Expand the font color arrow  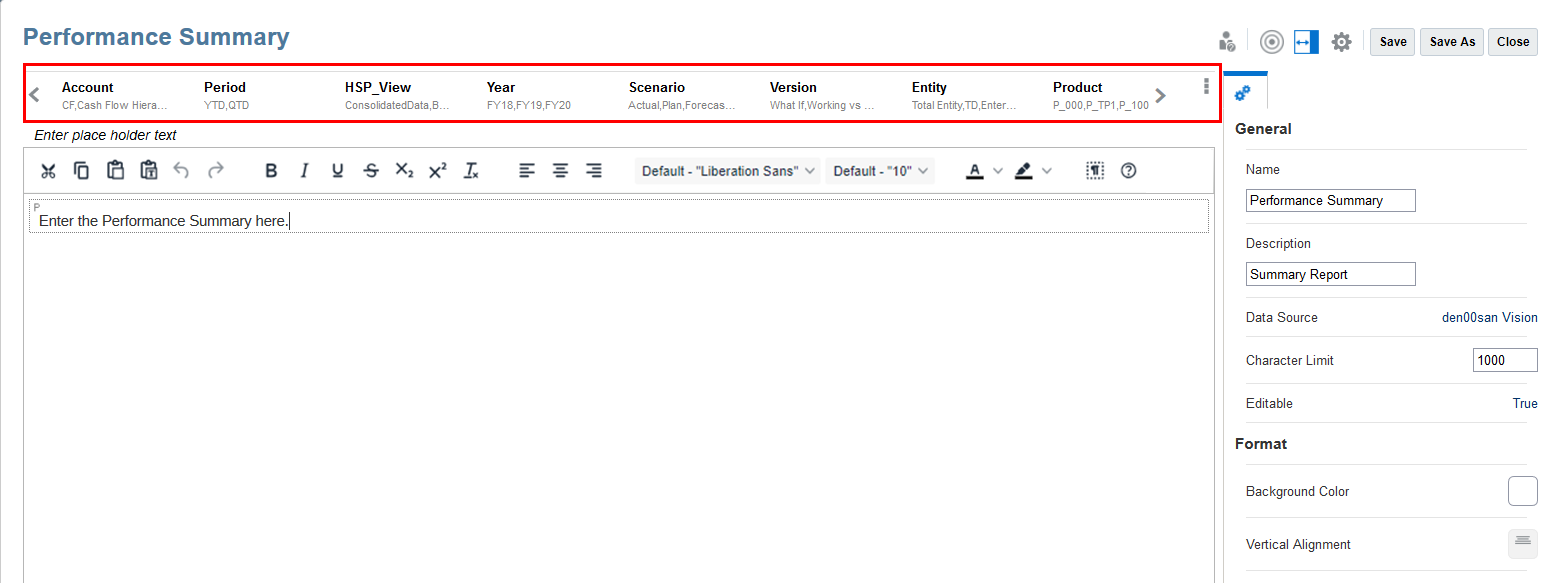(997, 171)
